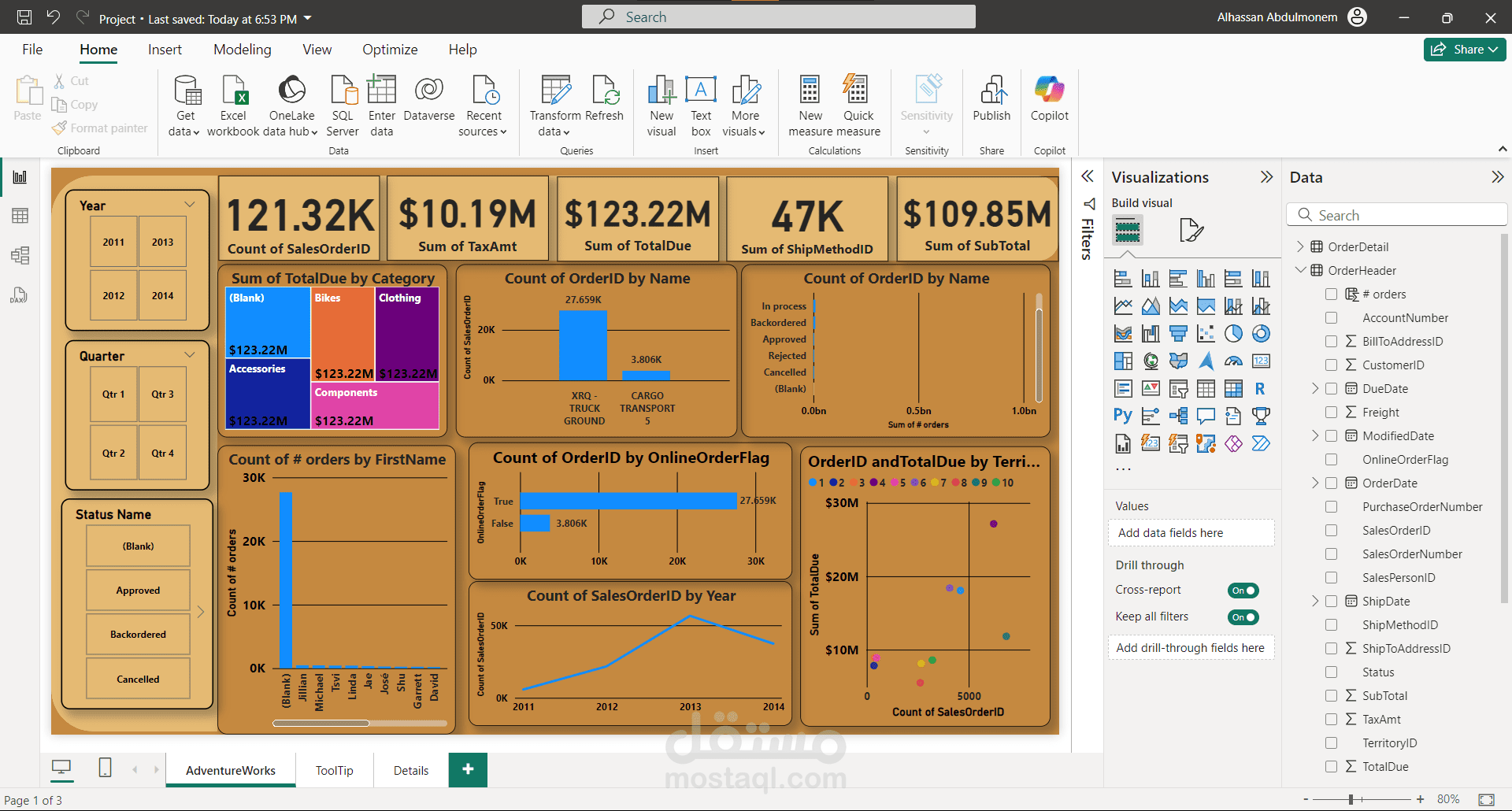1512x811 pixels.
Task: Select the treemap visual icon
Action: [x=1123, y=360]
